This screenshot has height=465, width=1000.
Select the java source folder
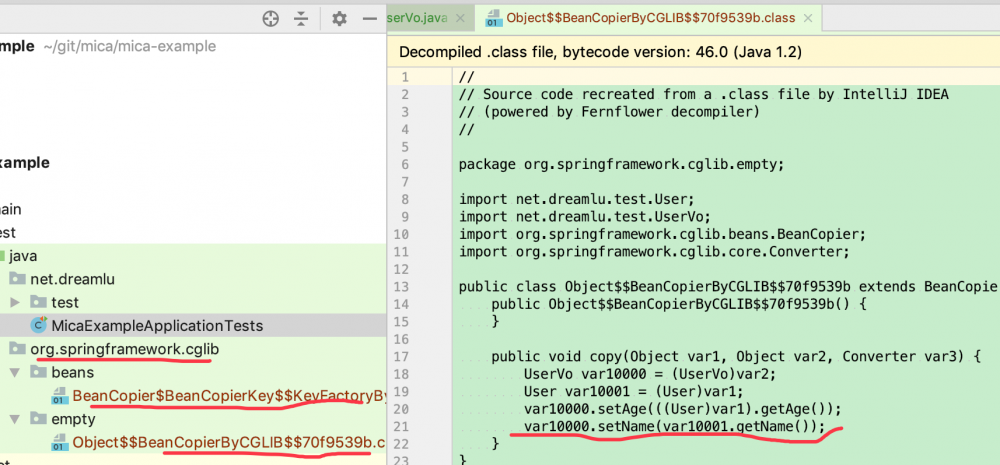(23, 256)
